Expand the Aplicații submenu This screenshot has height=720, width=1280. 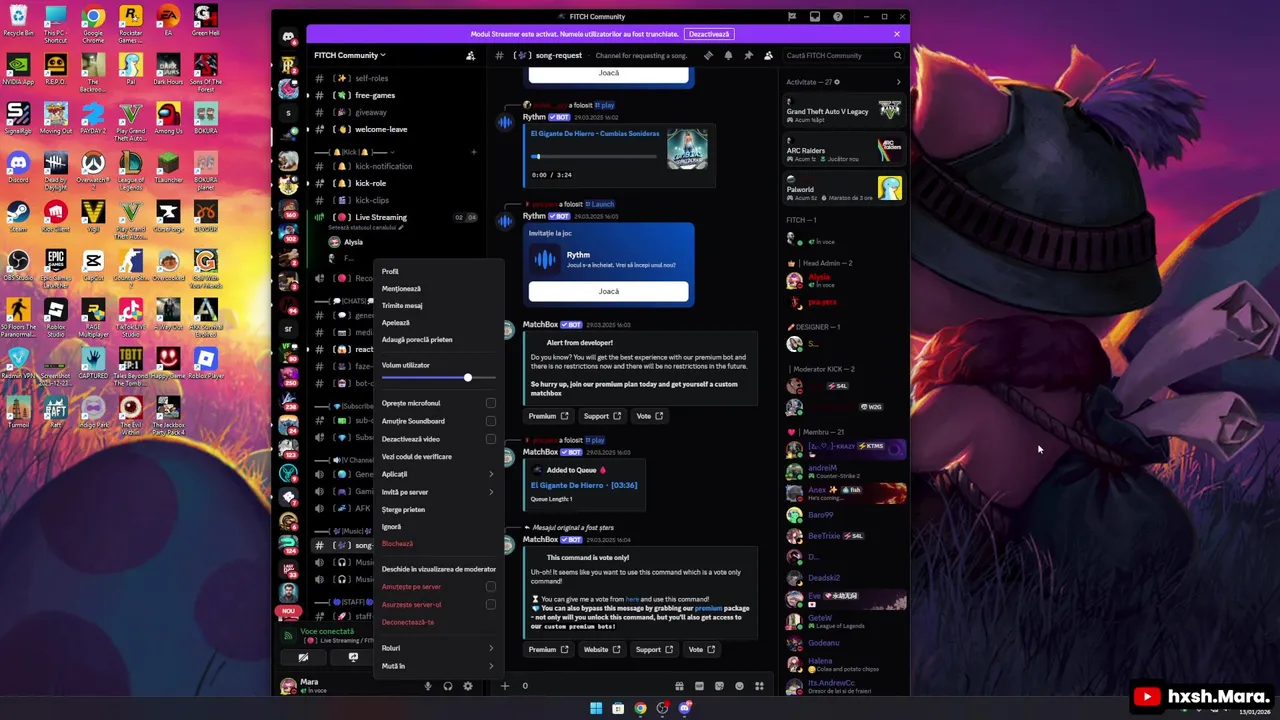(438, 474)
